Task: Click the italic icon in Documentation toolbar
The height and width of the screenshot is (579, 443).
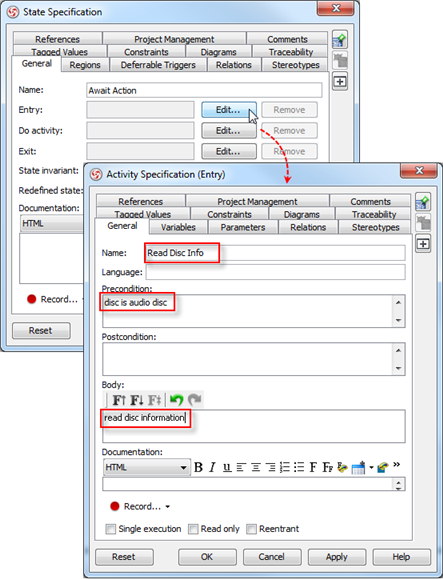Action: (x=212, y=467)
